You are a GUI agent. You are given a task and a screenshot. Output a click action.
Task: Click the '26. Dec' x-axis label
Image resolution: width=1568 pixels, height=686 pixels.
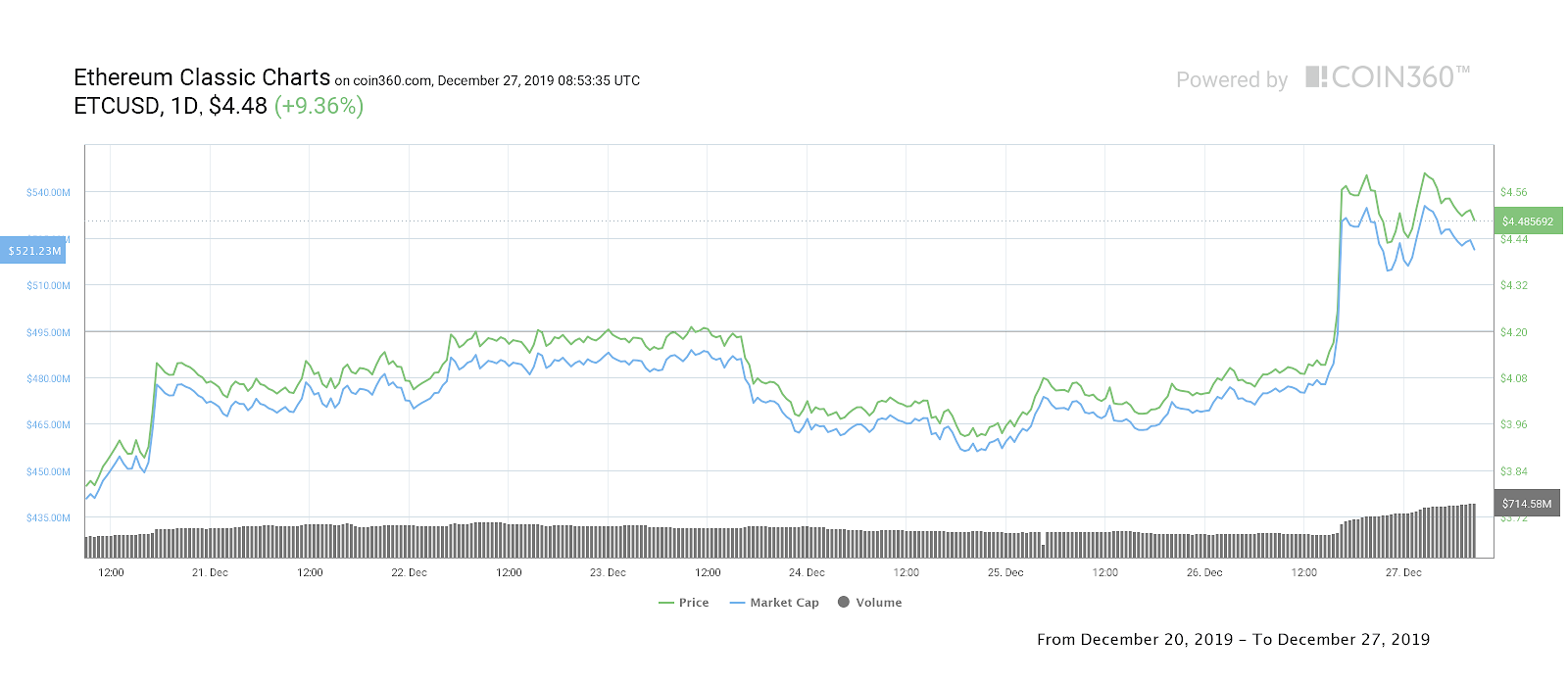point(1204,572)
